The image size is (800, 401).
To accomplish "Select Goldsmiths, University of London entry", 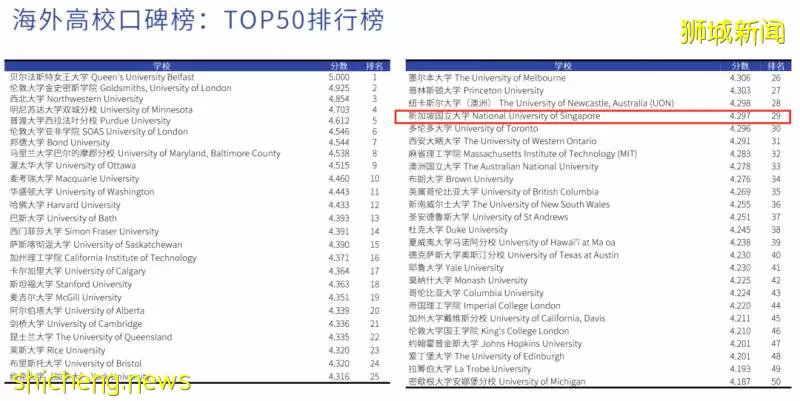I will coord(120,88).
